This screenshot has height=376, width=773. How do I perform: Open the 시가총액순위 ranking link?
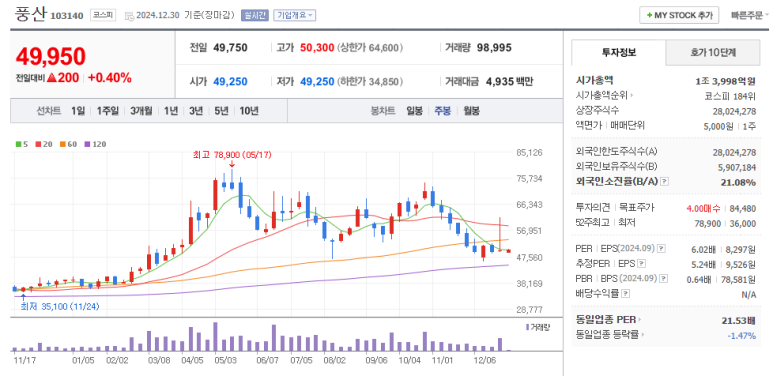604,95
